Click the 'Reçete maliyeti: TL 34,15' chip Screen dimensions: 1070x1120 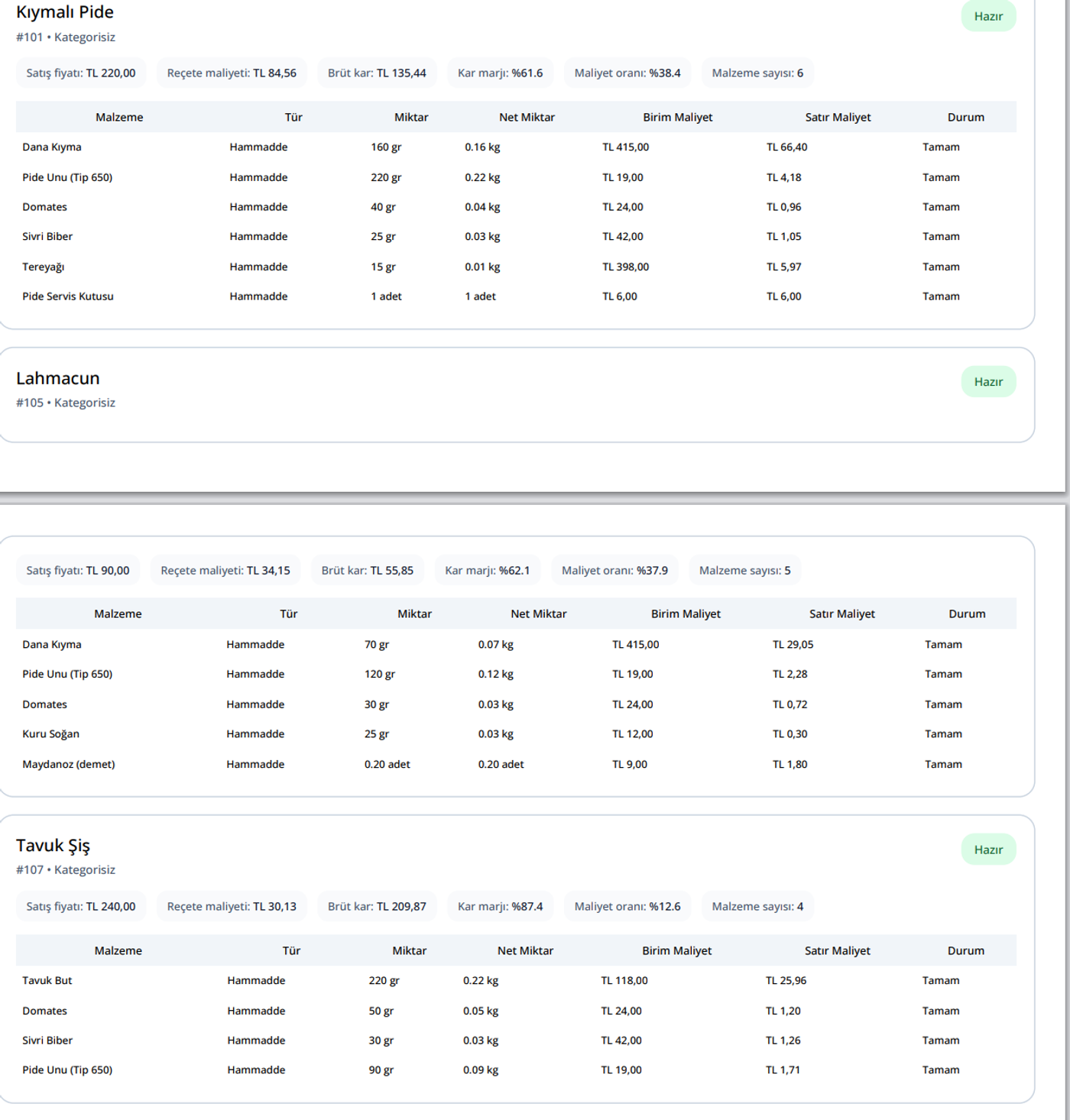coord(225,571)
